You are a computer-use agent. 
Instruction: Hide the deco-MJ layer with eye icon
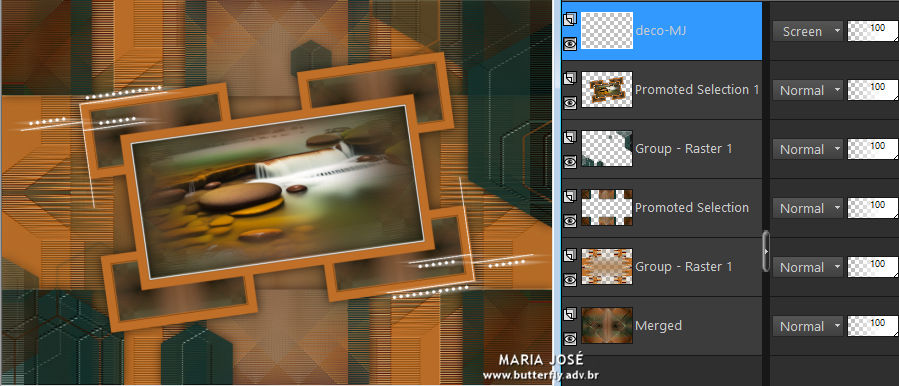[569, 44]
